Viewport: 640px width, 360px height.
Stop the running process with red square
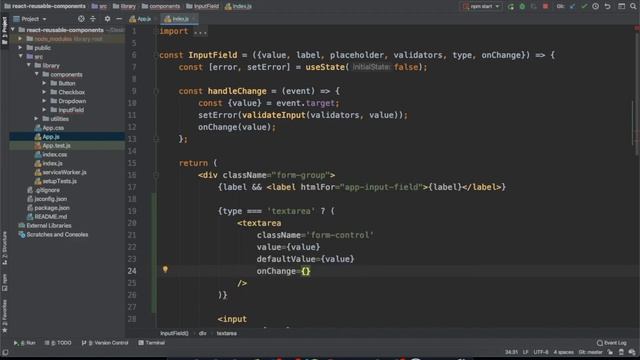pyautogui.click(x=545, y=7)
